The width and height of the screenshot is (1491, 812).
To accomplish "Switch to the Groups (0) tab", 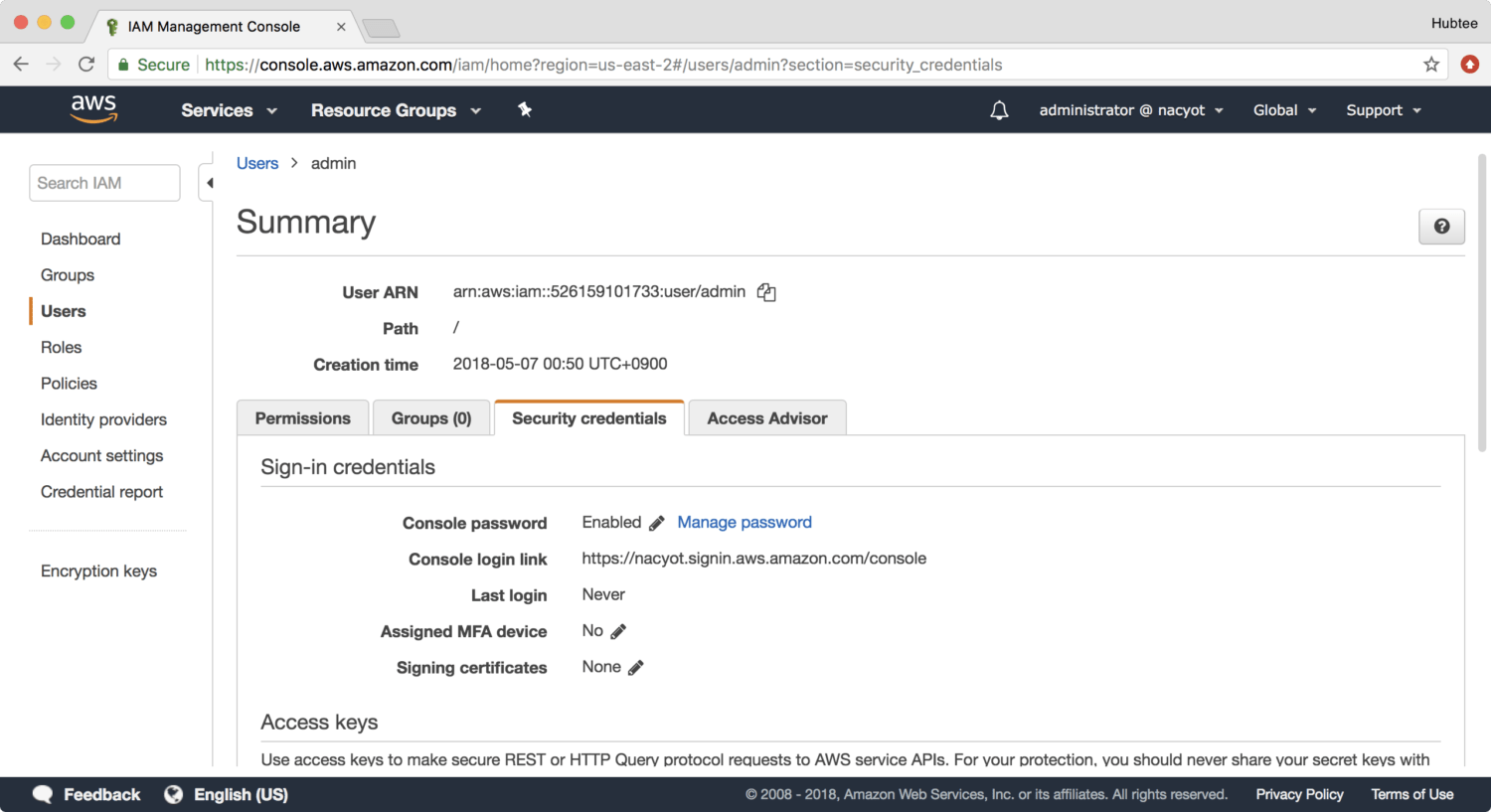I will coord(431,418).
